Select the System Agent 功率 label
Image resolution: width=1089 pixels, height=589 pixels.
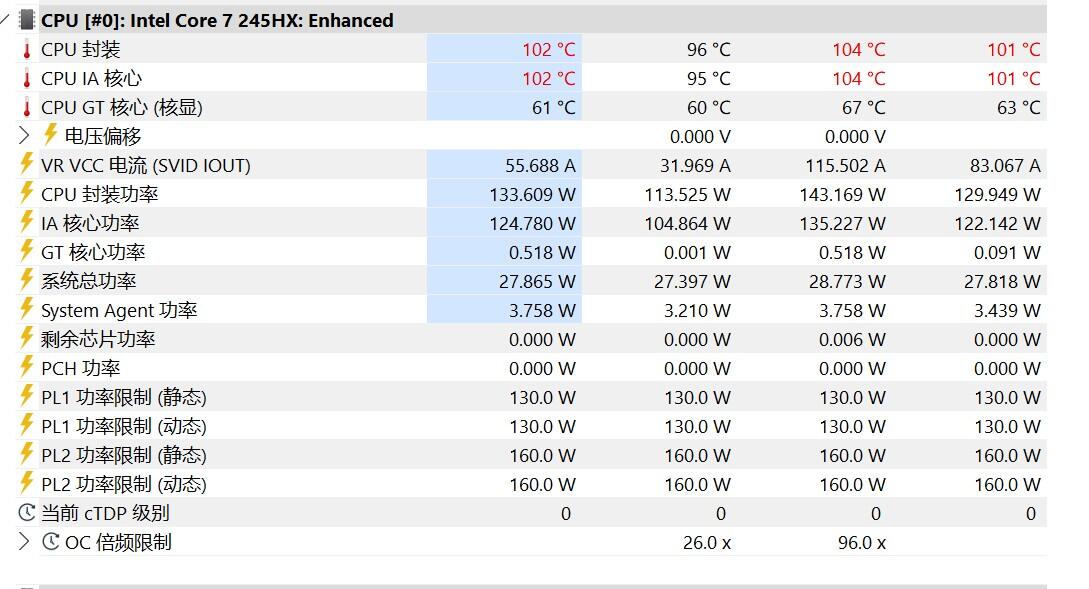coord(119,310)
